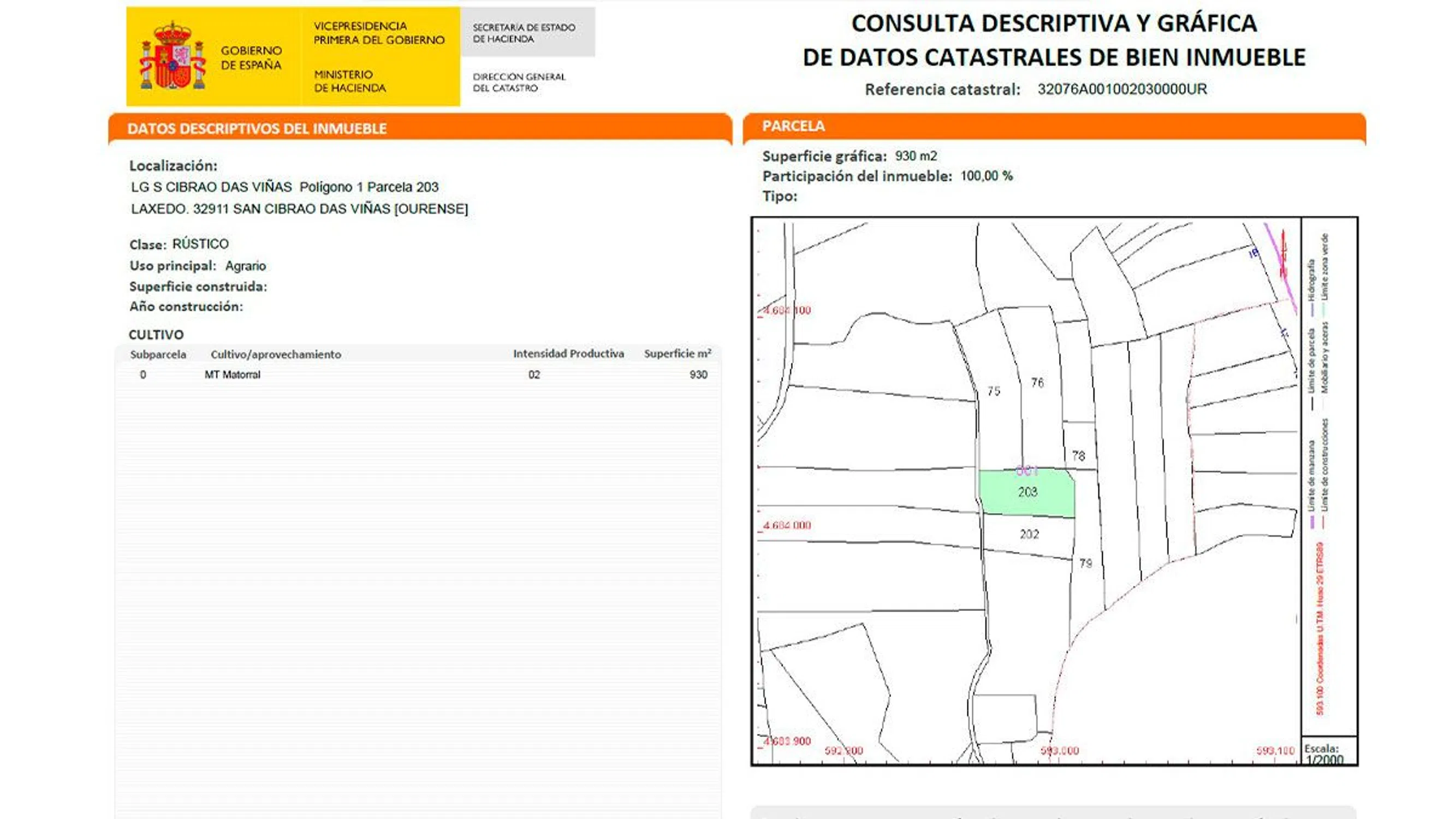Click the Secretaría de Estado de Hacienda box
1456x819 pixels.
[524, 33]
